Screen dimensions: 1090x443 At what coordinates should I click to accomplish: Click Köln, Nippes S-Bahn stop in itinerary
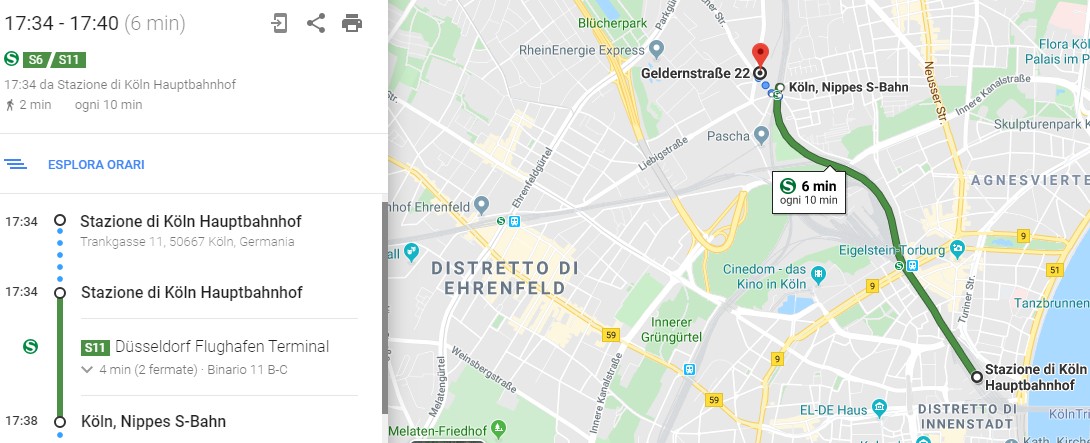(x=154, y=421)
